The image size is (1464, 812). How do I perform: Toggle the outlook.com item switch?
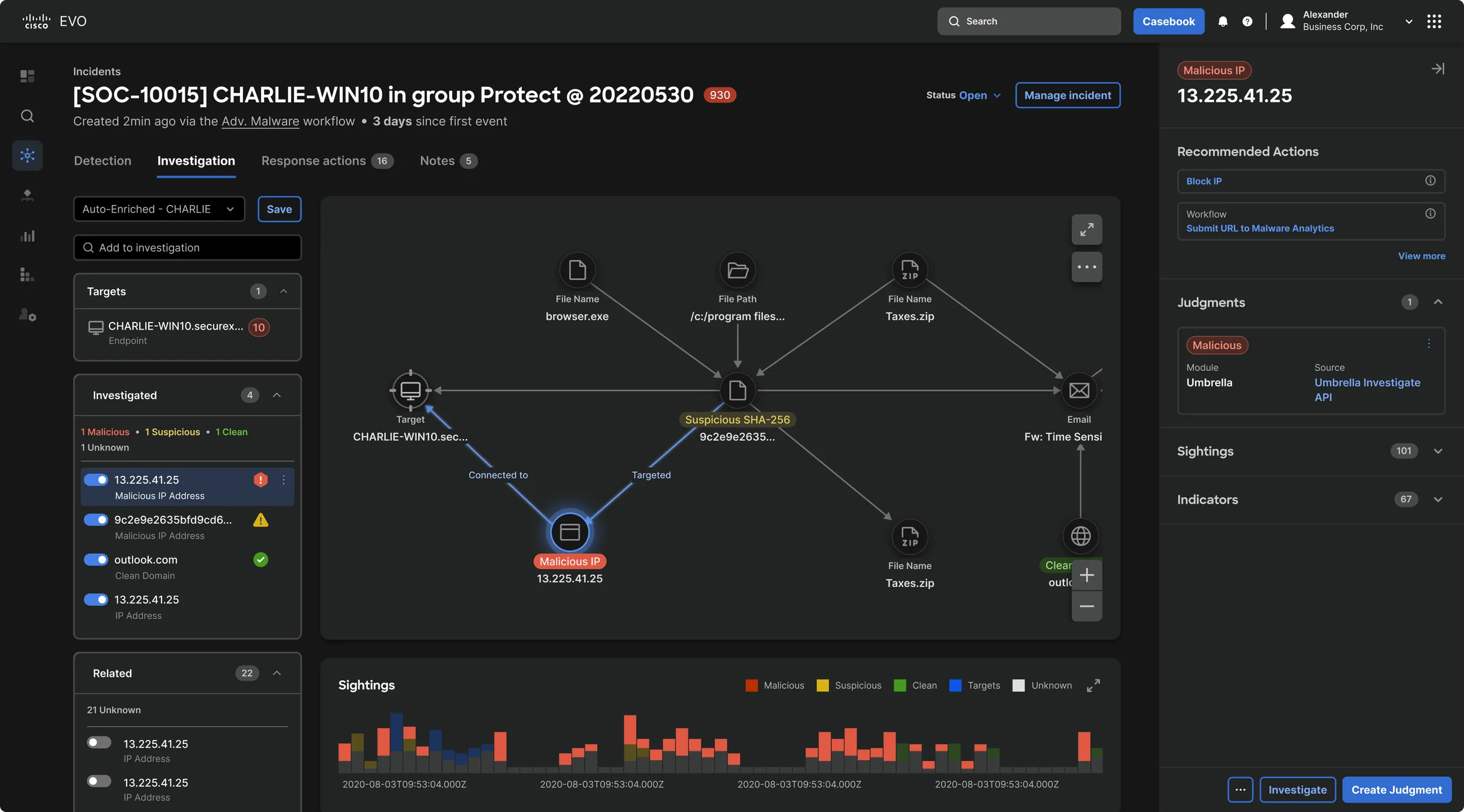[x=96, y=560]
